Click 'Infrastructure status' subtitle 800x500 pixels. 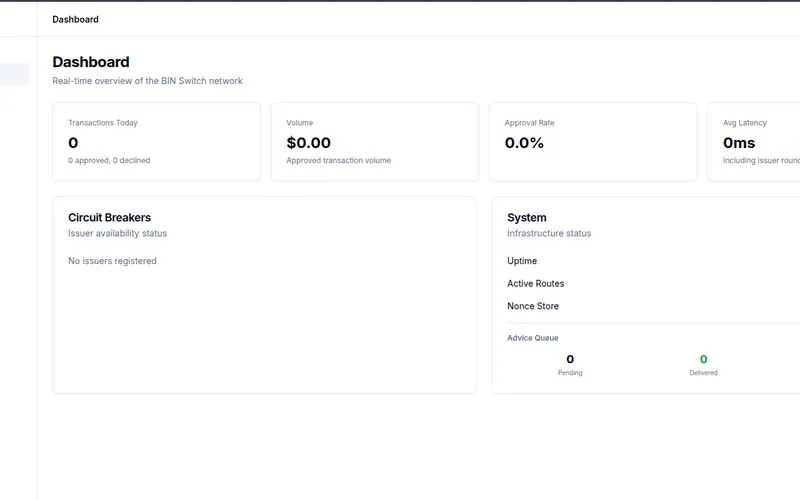[549, 233]
